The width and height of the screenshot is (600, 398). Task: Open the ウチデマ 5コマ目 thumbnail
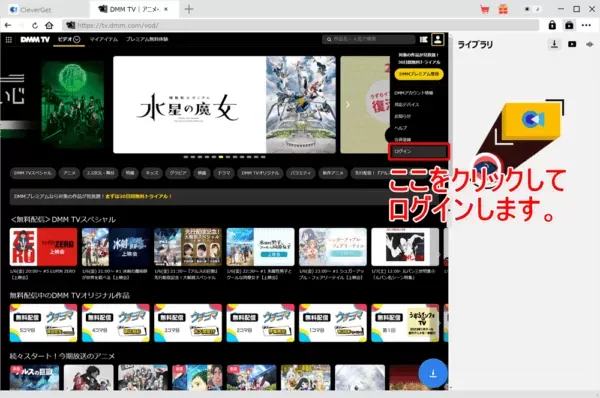click(x=43, y=323)
